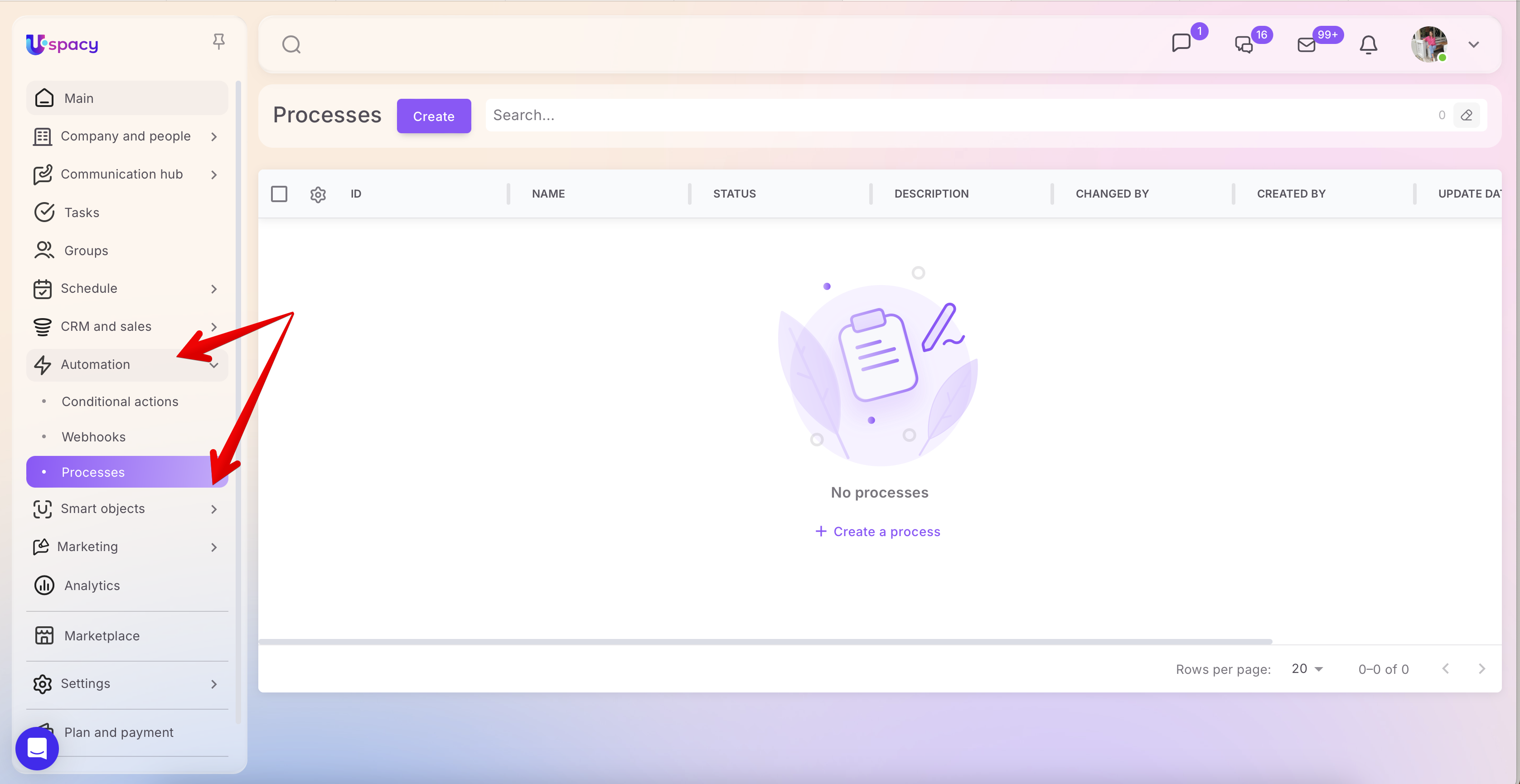Open the Rows per page dropdown
The image size is (1520, 784).
click(x=1307, y=668)
